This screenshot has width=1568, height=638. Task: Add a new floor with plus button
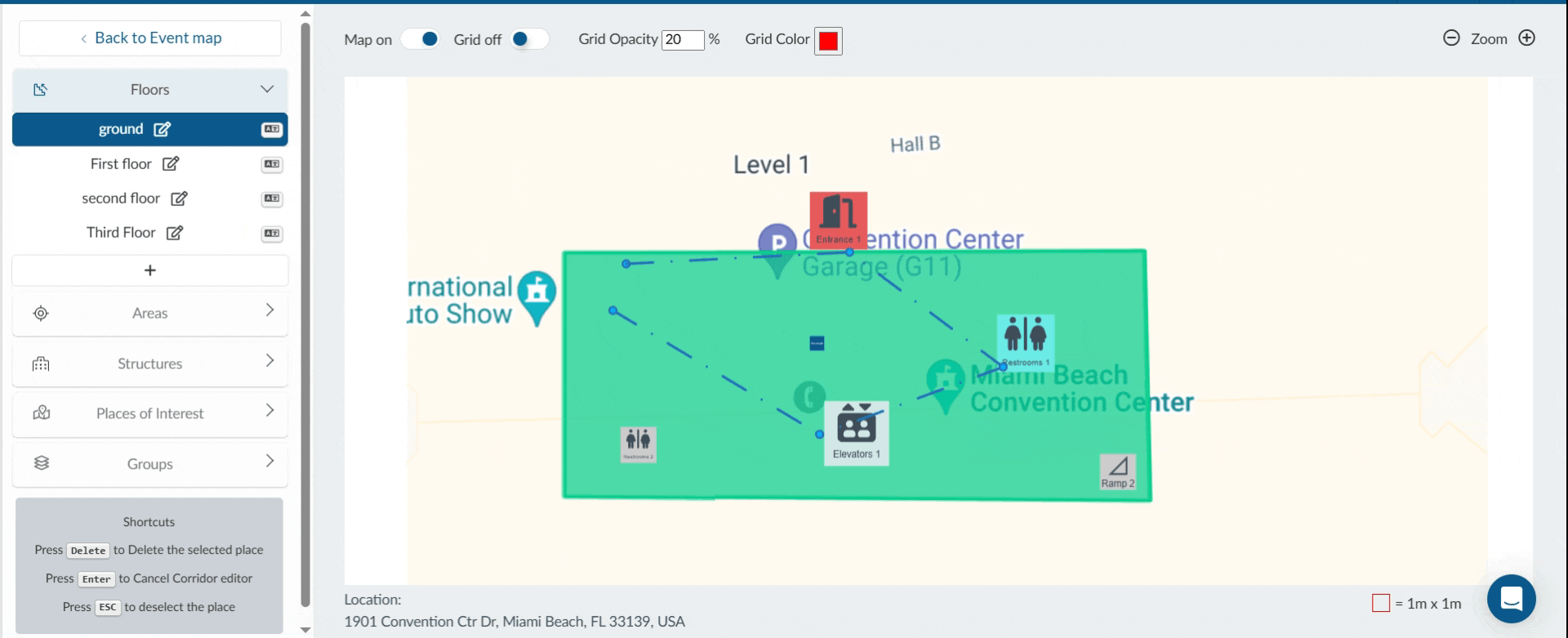(150, 270)
